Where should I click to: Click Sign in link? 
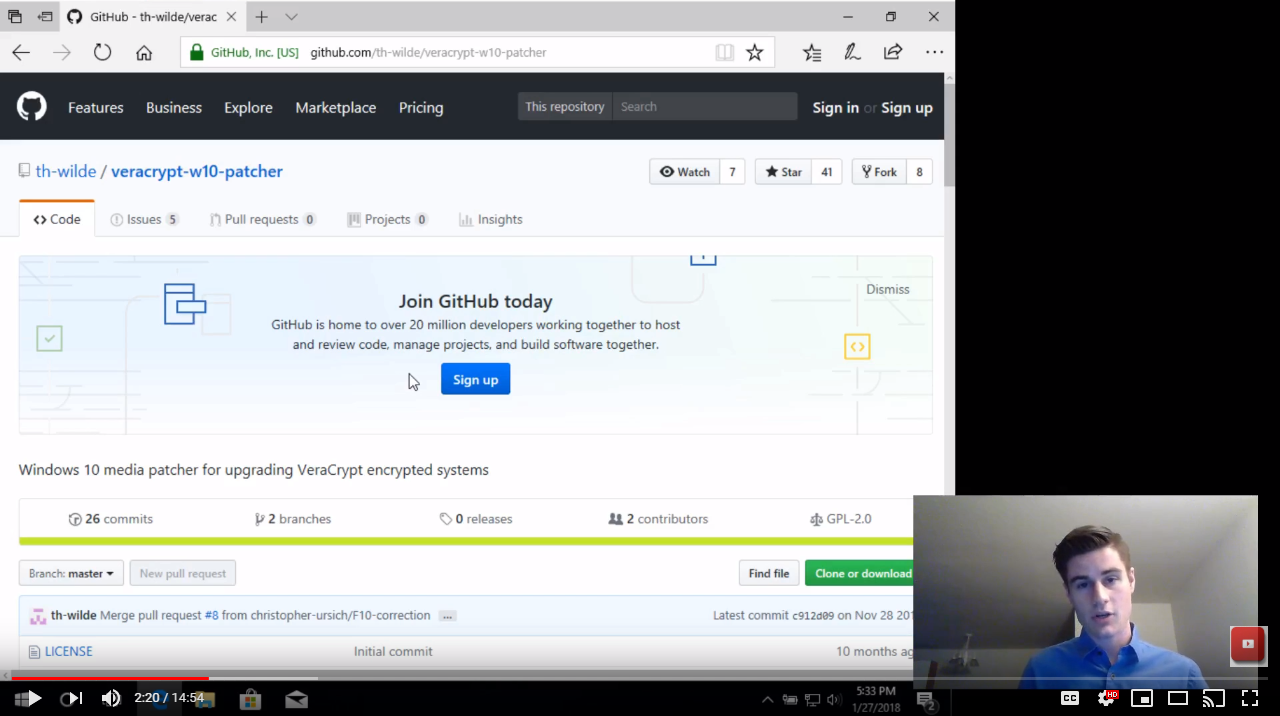(835, 107)
